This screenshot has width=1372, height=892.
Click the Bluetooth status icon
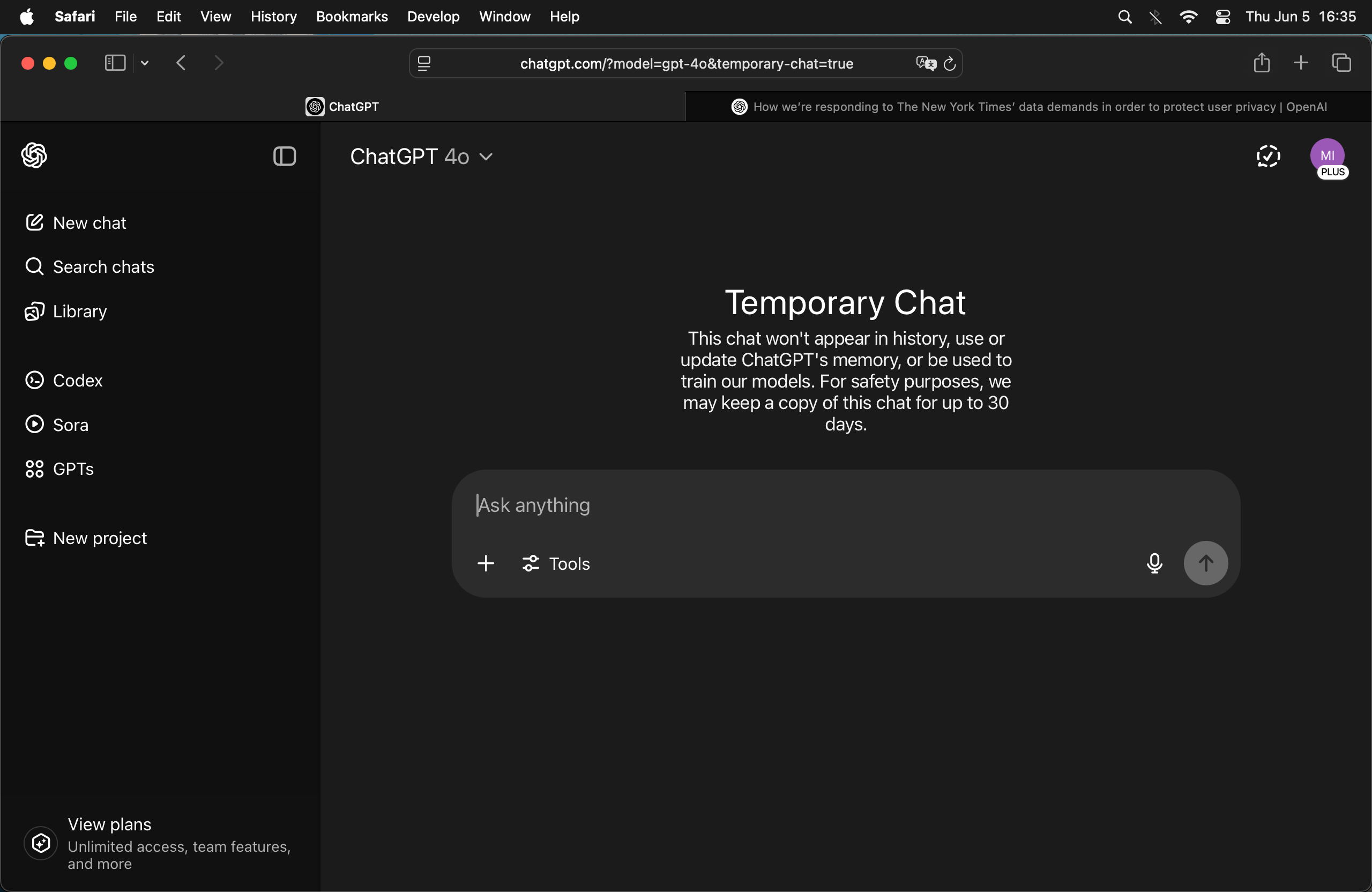1155,17
